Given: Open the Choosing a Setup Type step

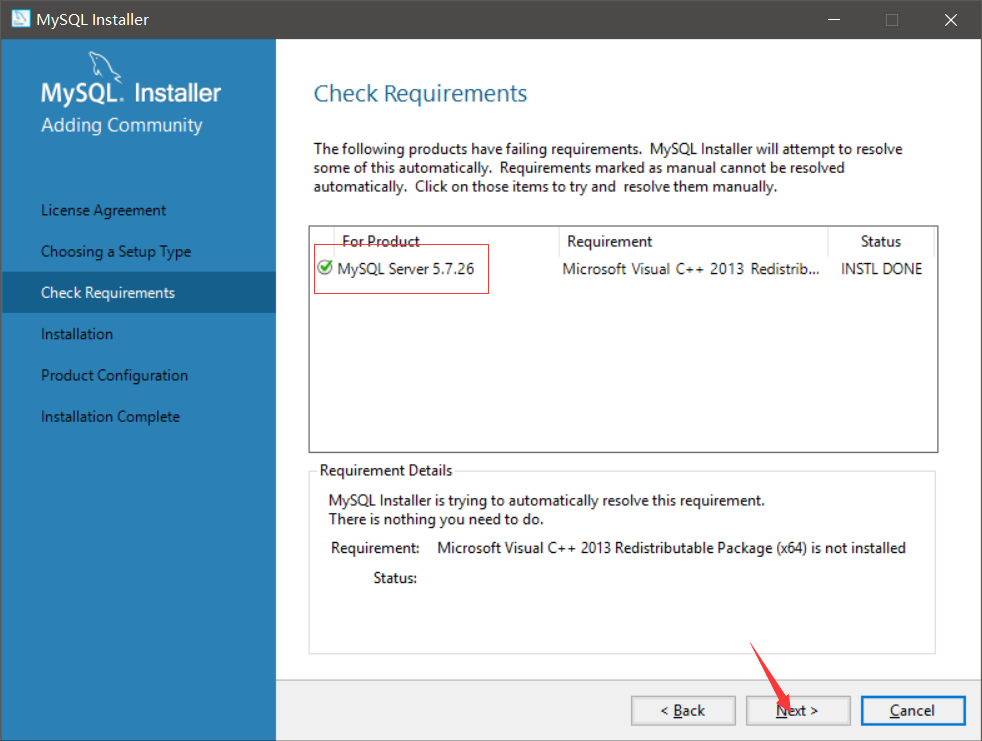Looking at the screenshot, I should click(x=116, y=252).
